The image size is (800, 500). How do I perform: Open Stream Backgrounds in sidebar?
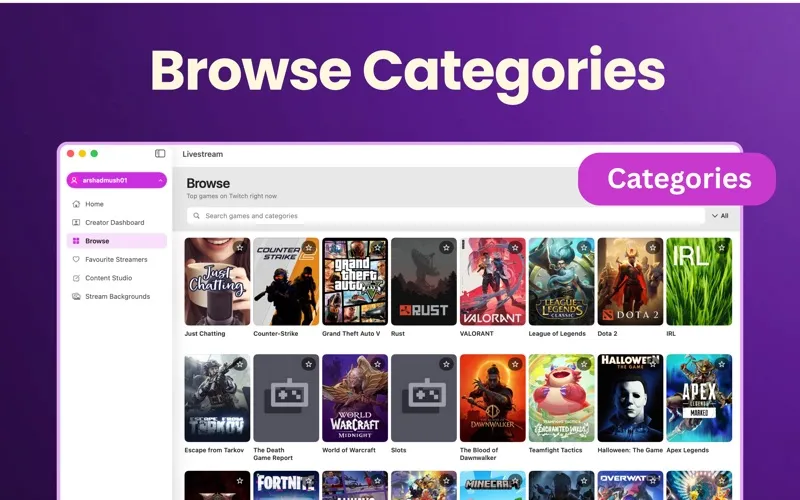(x=116, y=296)
